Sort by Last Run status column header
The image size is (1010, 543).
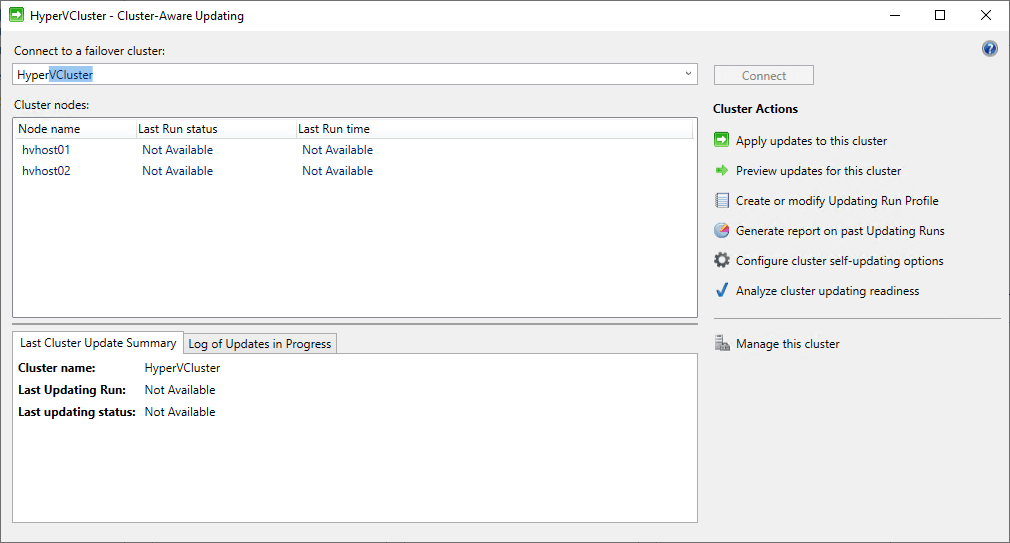178,129
